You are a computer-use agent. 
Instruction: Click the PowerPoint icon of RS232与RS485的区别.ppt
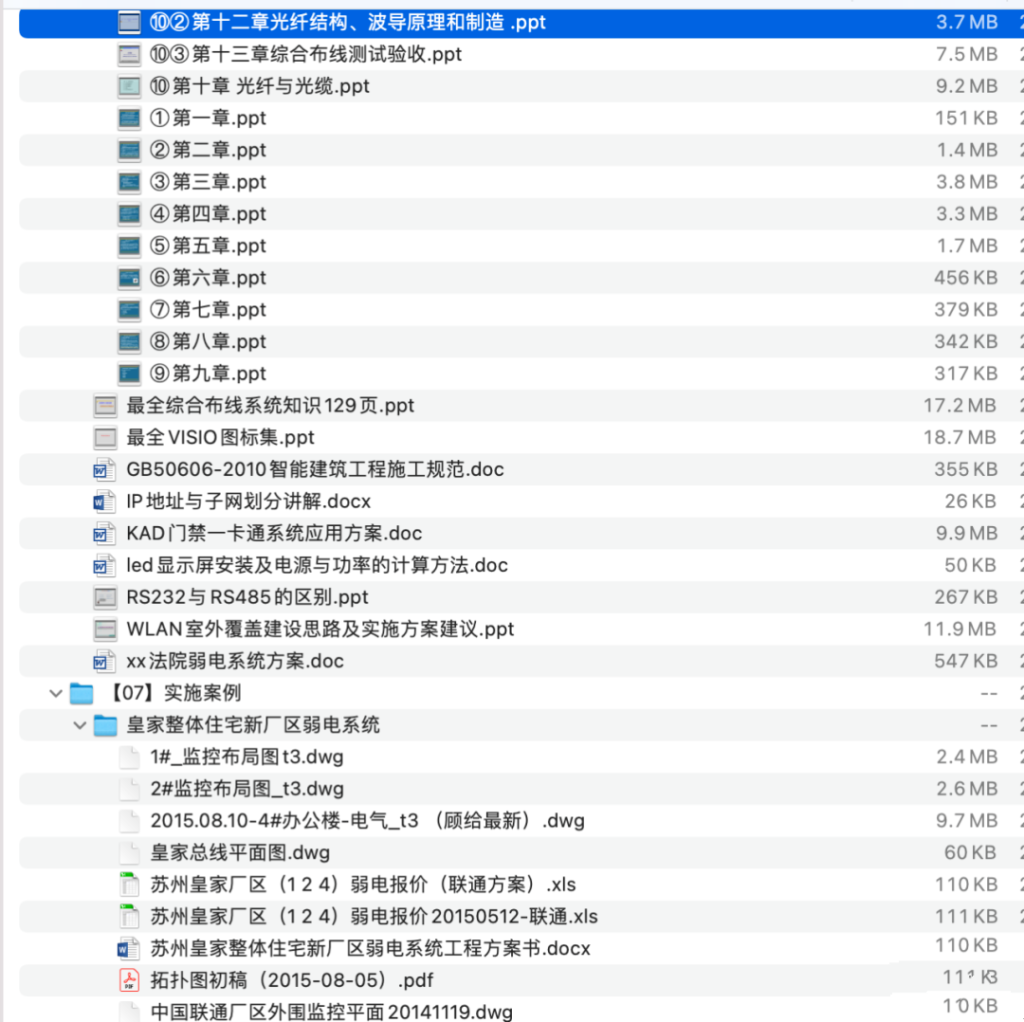105,597
